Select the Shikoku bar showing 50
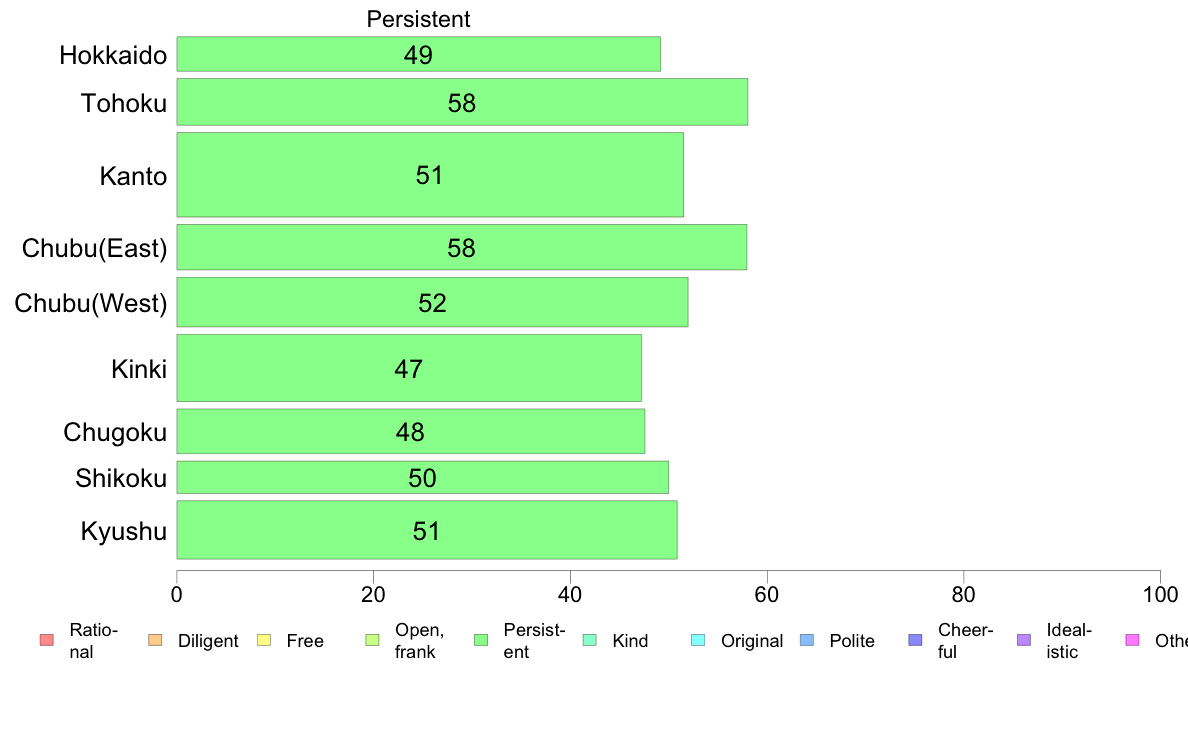 click(x=422, y=478)
